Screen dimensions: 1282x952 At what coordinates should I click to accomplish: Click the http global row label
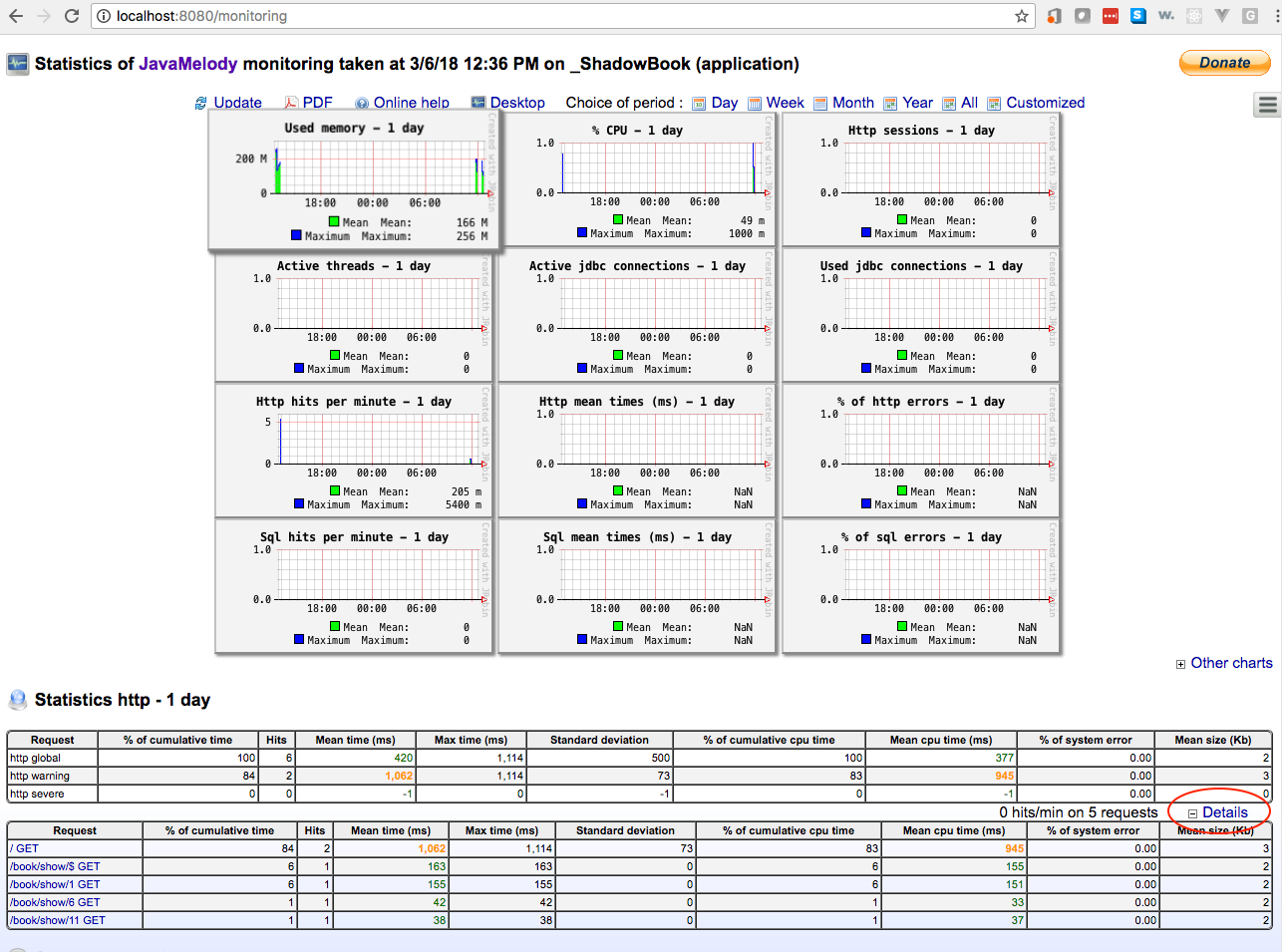point(35,758)
